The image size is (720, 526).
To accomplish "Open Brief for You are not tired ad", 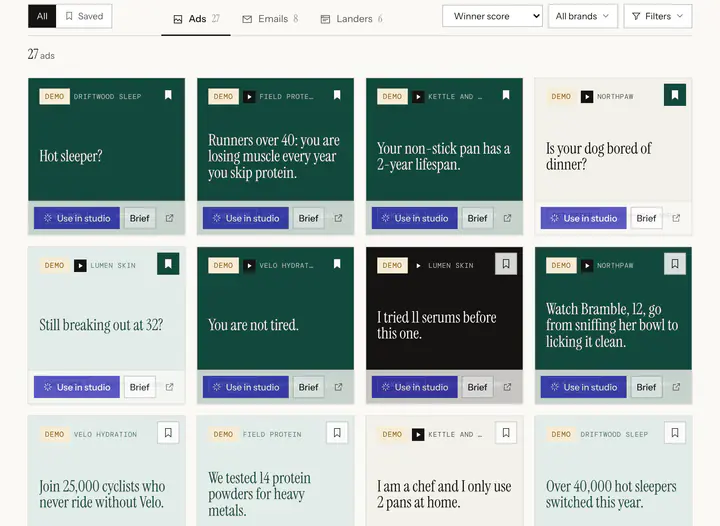I will (309, 387).
